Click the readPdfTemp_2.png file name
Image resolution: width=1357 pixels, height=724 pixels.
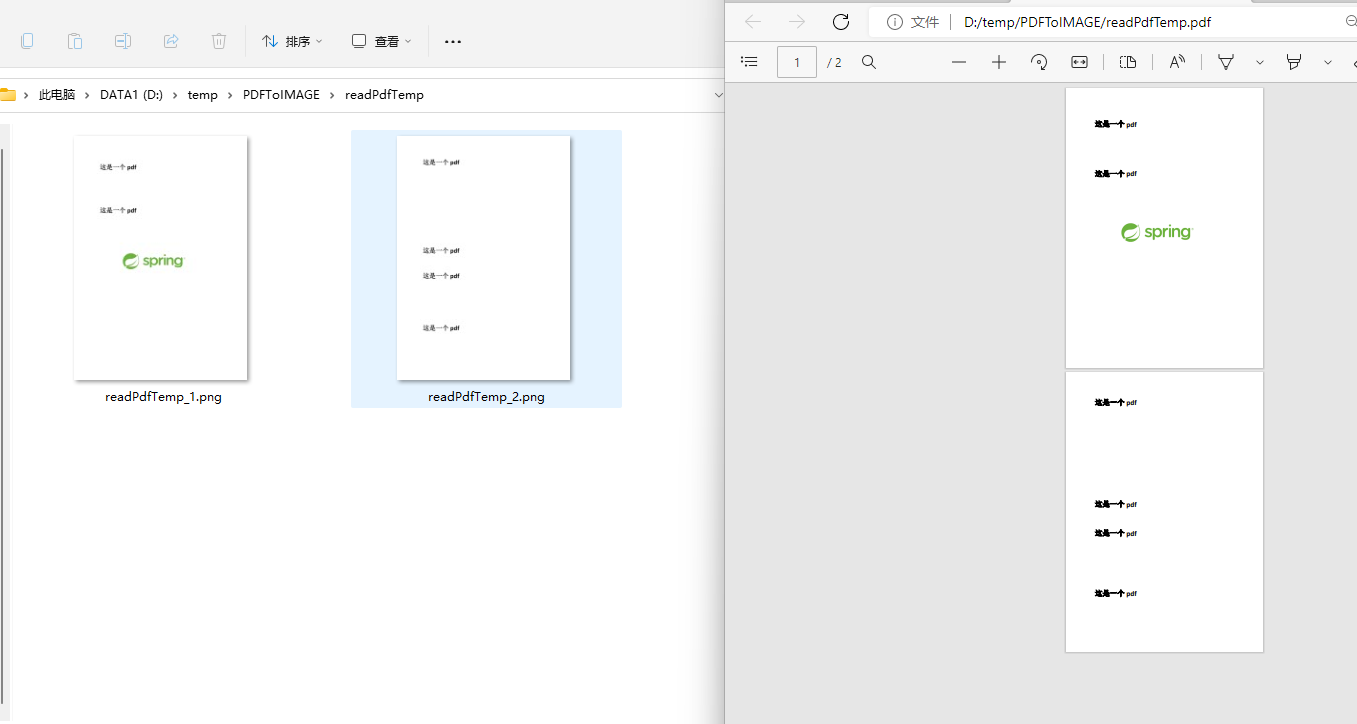[x=486, y=397]
